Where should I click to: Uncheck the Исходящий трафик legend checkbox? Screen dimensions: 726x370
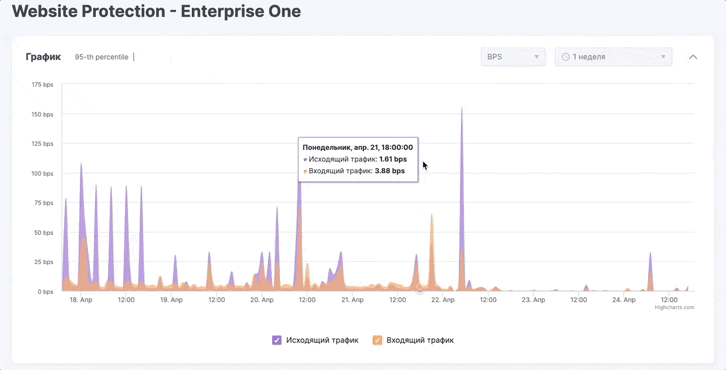(276, 340)
